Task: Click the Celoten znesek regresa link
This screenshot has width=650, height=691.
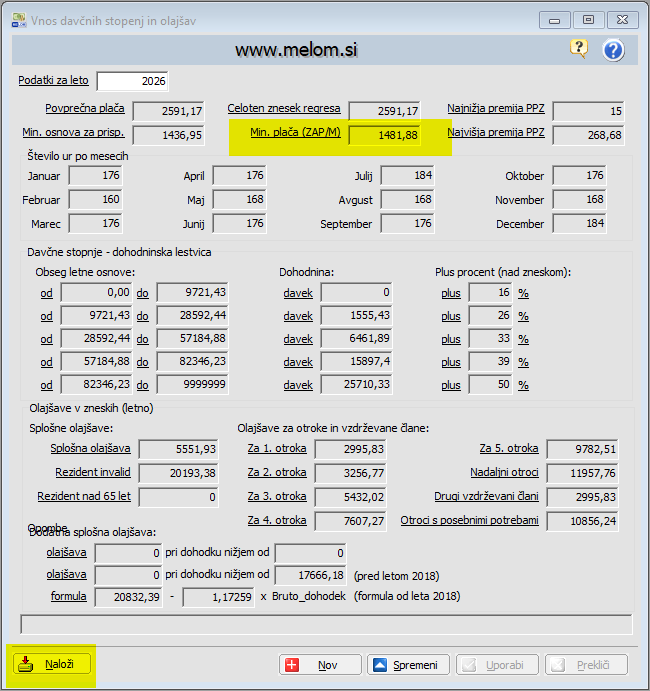Action: click(284, 108)
